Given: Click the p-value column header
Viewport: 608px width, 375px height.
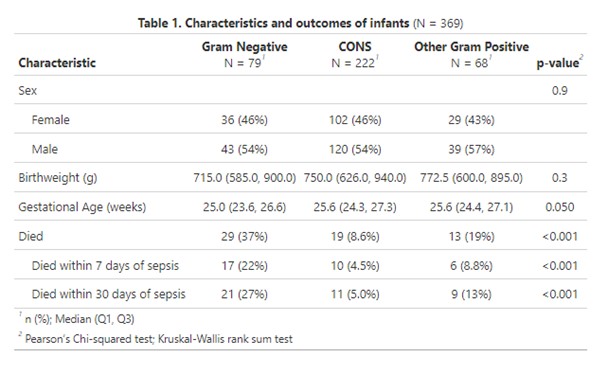Looking at the screenshot, I should pyautogui.click(x=560, y=63).
